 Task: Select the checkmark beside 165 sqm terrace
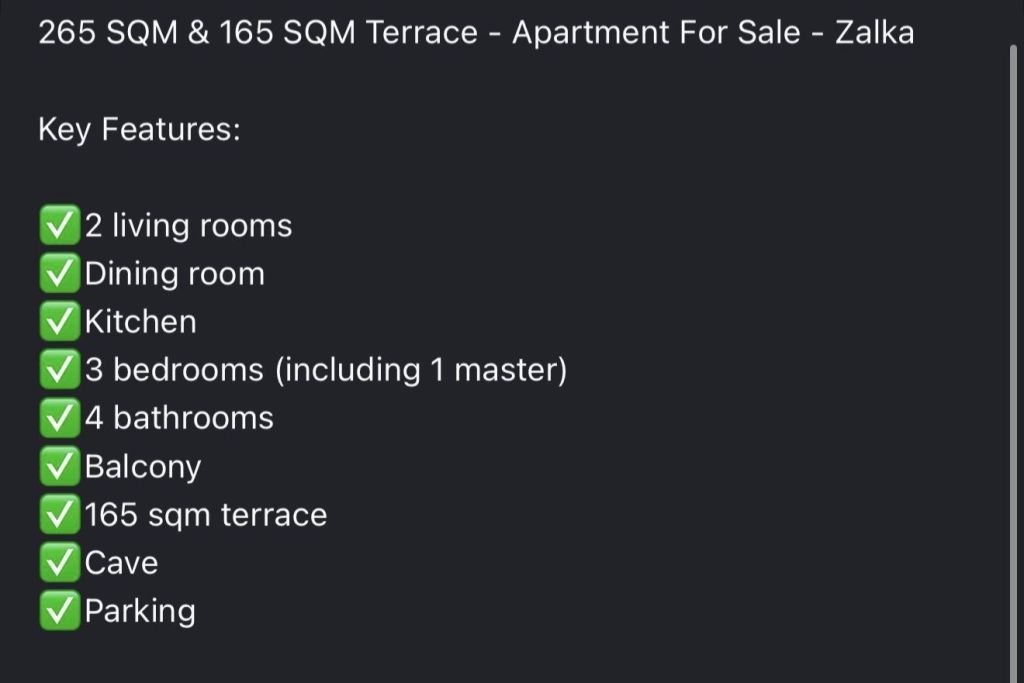(59, 514)
